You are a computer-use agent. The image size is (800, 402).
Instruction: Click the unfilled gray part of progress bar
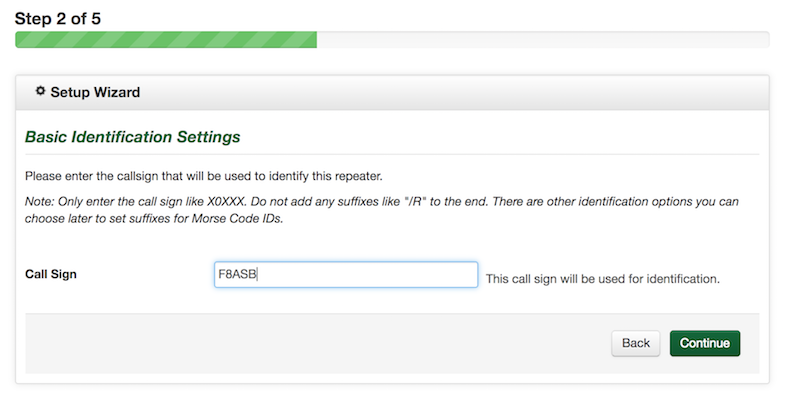pyautogui.click(x=543, y=40)
